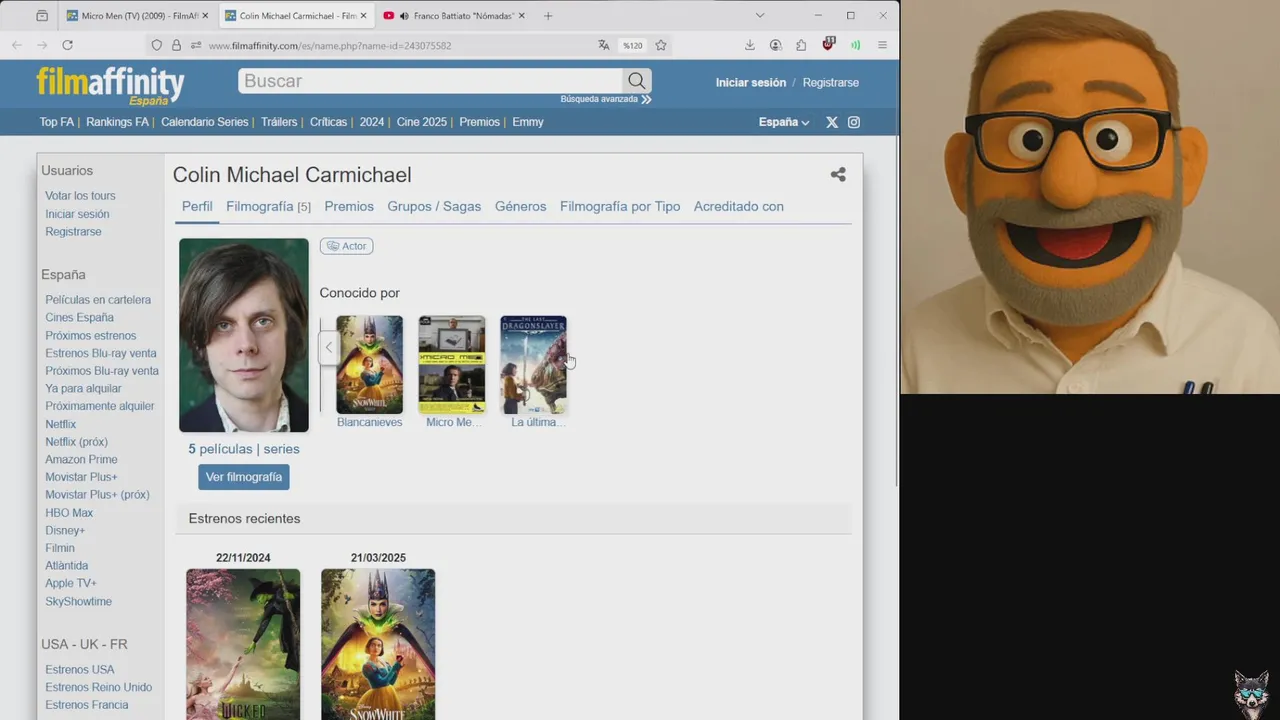Click the uBlock shield extension icon

[x=828, y=44]
